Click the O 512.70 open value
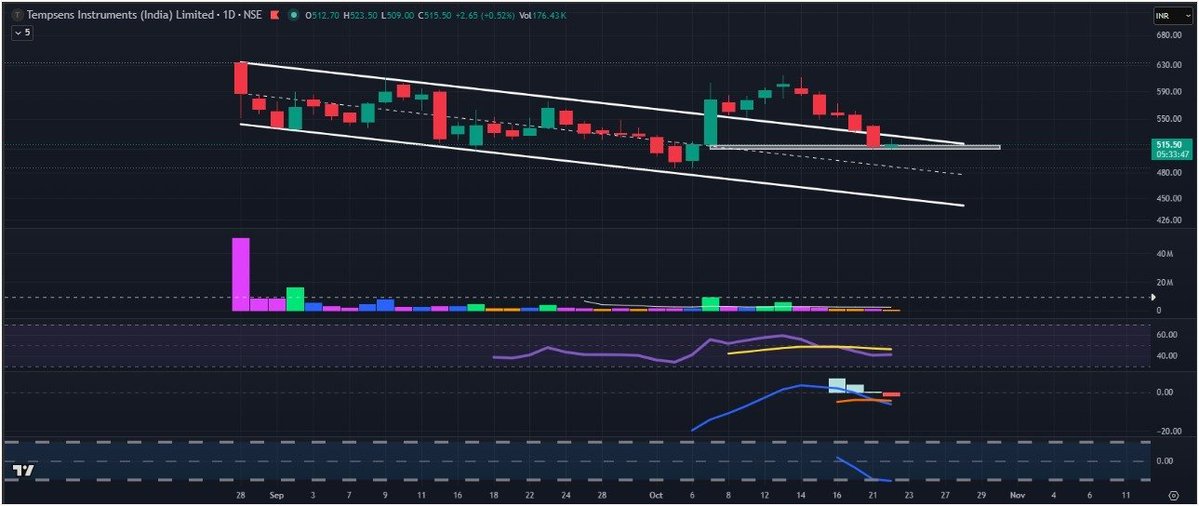This screenshot has width=1199, height=506. (323, 15)
